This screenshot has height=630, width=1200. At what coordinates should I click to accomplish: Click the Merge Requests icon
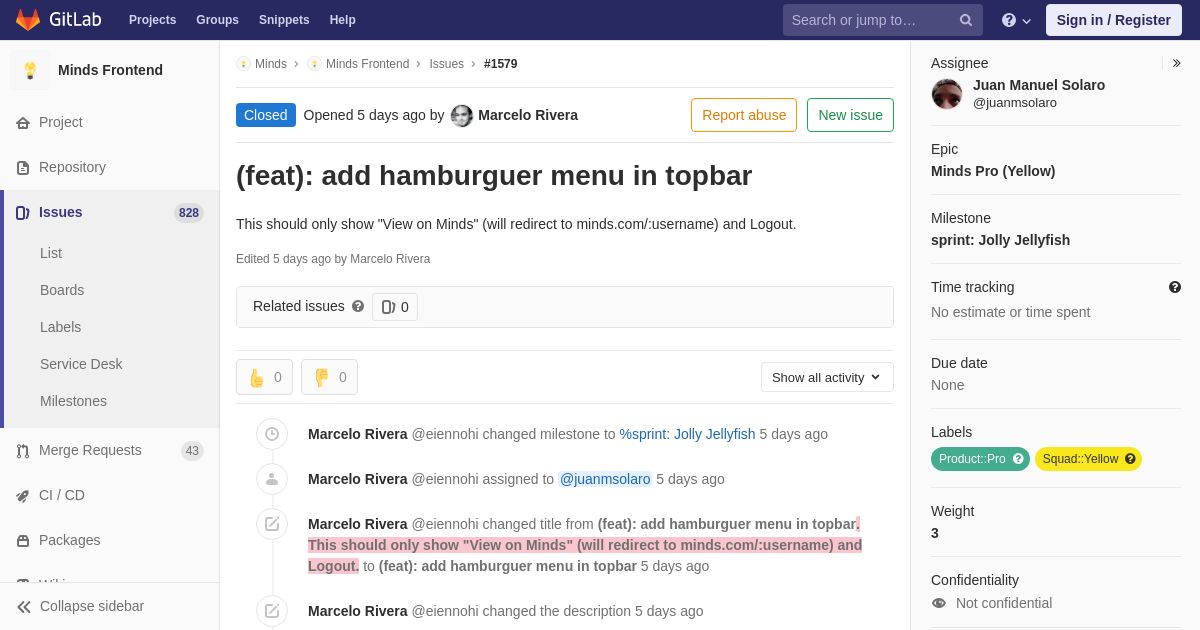(x=23, y=450)
